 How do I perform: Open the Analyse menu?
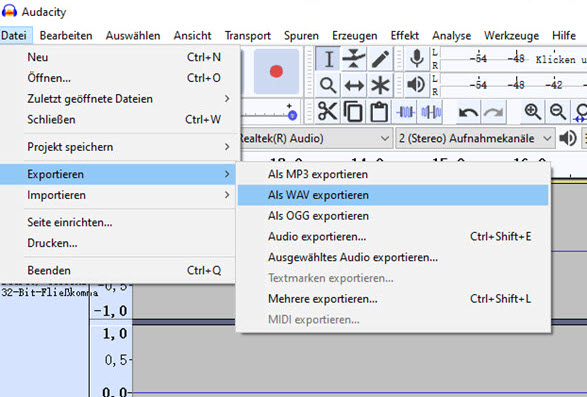click(451, 36)
